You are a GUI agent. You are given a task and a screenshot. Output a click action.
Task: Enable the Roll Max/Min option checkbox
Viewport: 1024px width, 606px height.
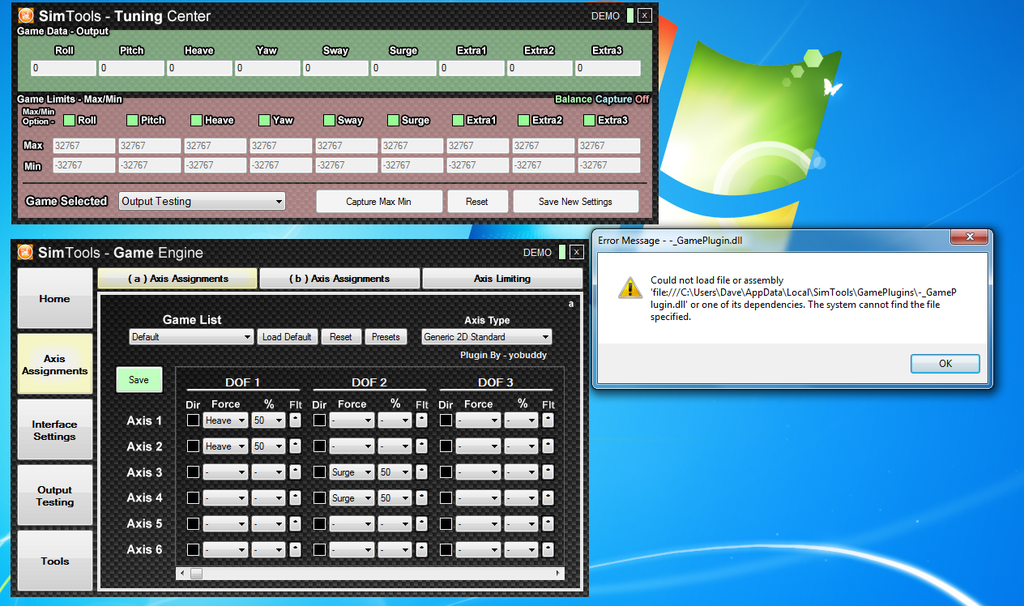point(69,120)
